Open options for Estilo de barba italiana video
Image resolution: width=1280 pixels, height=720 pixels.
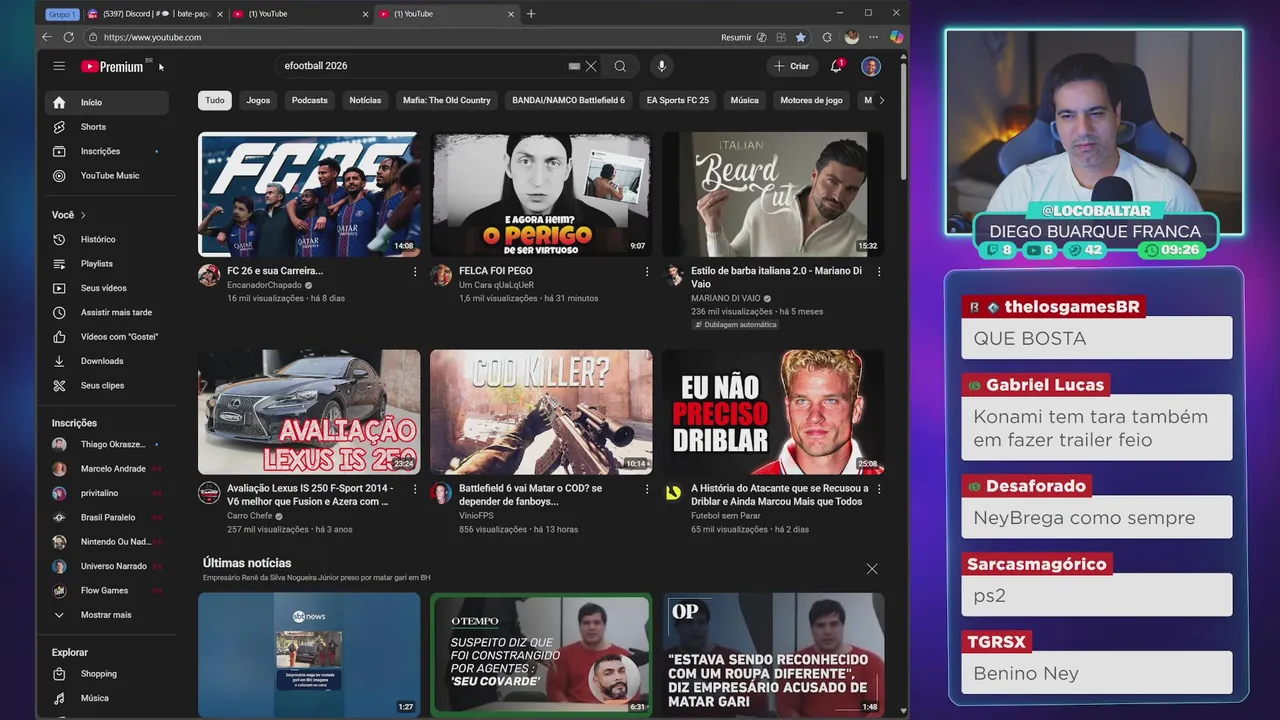879,272
